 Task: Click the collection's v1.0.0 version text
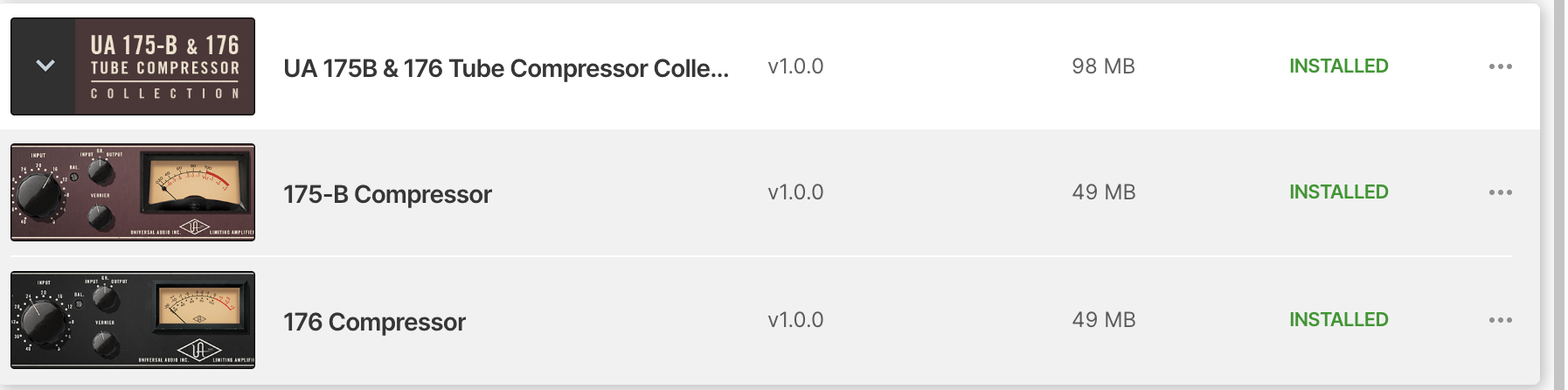click(795, 66)
